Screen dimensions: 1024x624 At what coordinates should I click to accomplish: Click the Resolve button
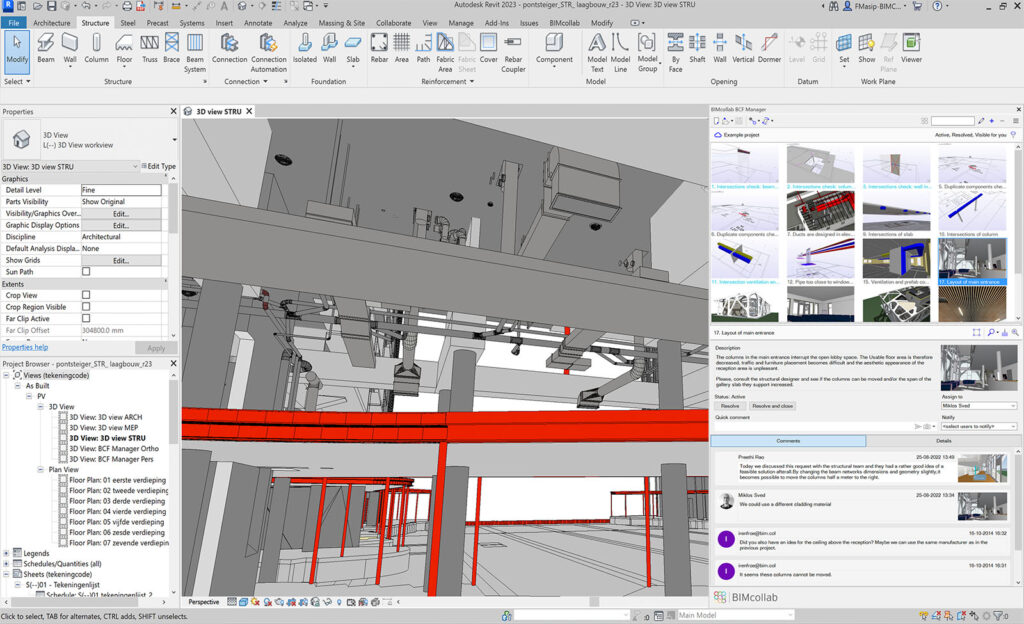pyautogui.click(x=729, y=406)
